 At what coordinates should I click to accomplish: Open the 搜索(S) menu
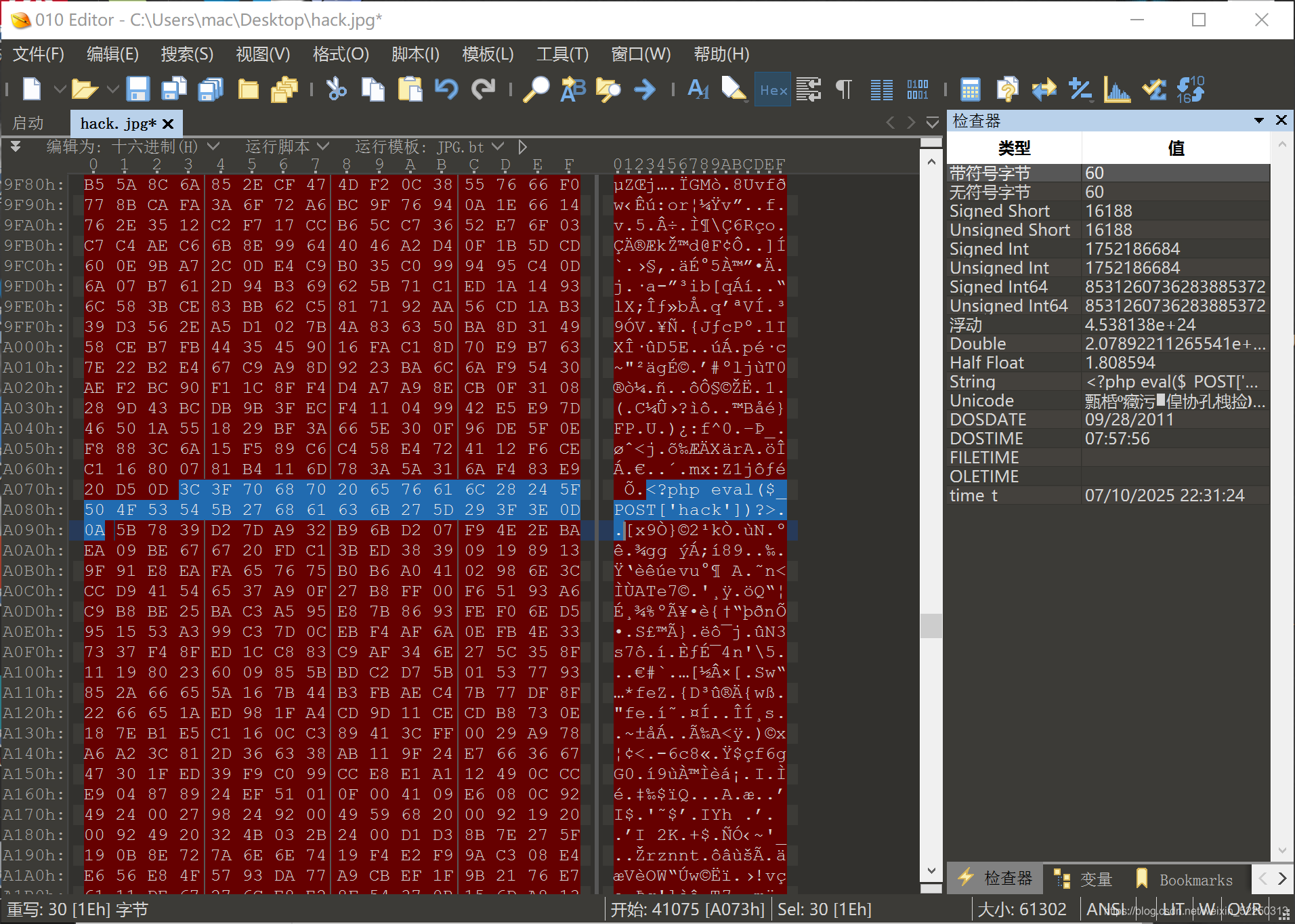(187, 54)
